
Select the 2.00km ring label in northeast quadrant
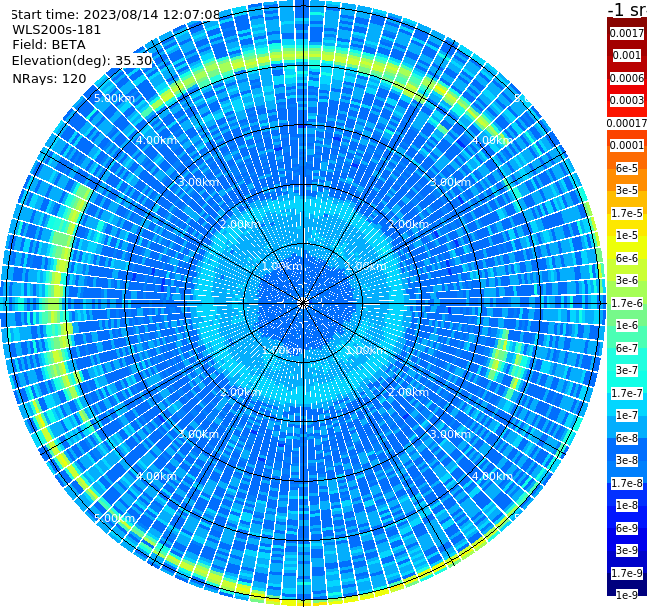pos(408,224)
